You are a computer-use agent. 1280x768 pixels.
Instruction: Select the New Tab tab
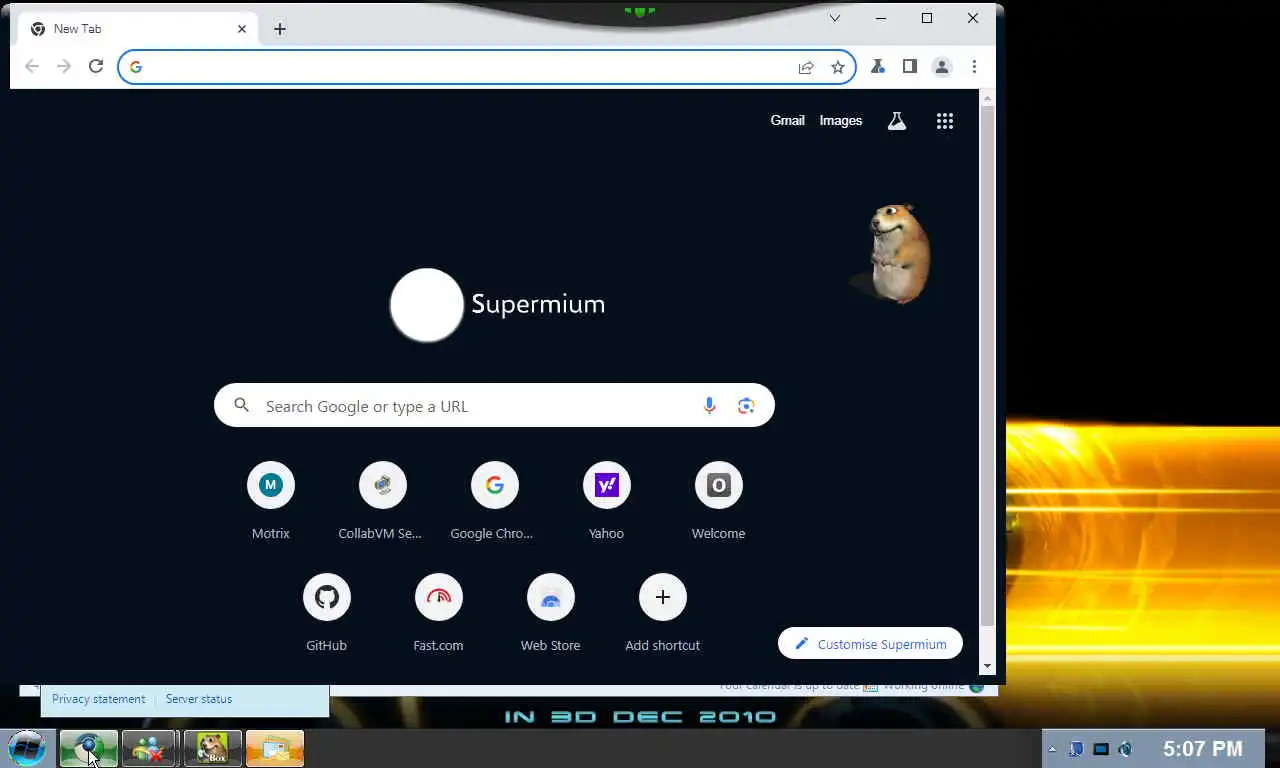pyautogui.click(x=137, y=29)
